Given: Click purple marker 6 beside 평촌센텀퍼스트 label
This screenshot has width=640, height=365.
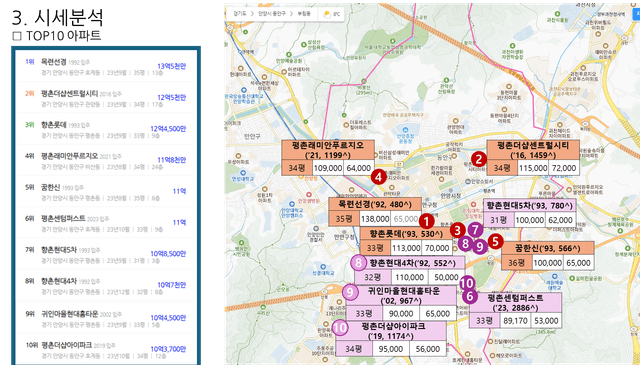Looking at the screenshot, I should click(x=470, y=296).
